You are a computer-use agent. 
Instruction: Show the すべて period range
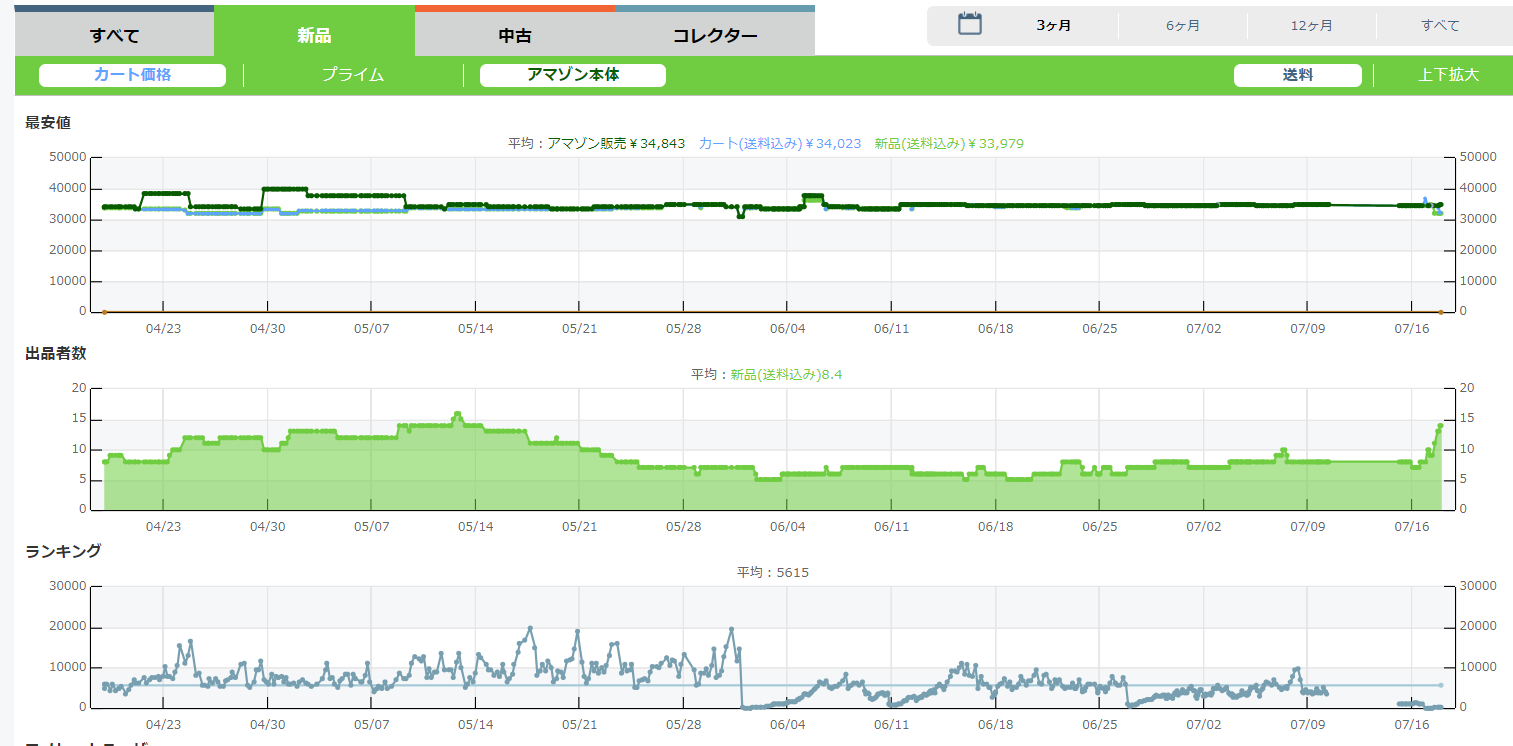1440,26
